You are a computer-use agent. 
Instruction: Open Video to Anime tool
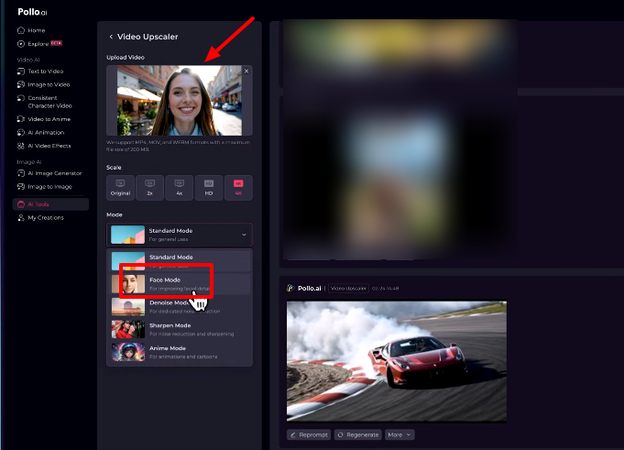tap(49, 119)
